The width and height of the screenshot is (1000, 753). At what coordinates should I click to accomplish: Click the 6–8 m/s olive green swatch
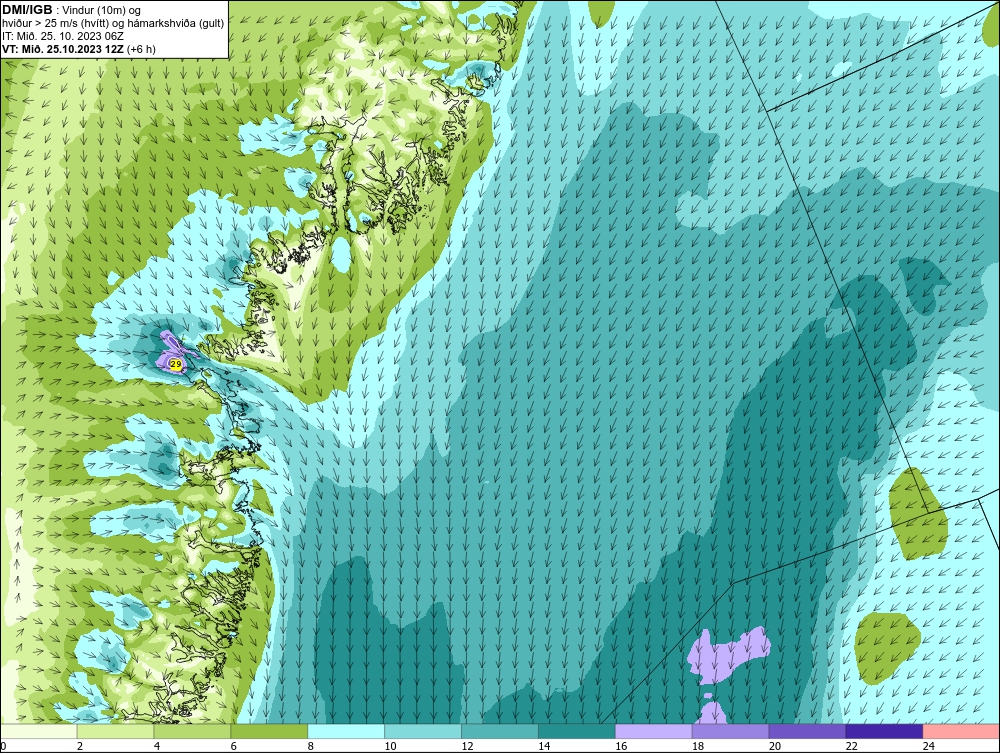pyautogui.click(x=269, y=731)
